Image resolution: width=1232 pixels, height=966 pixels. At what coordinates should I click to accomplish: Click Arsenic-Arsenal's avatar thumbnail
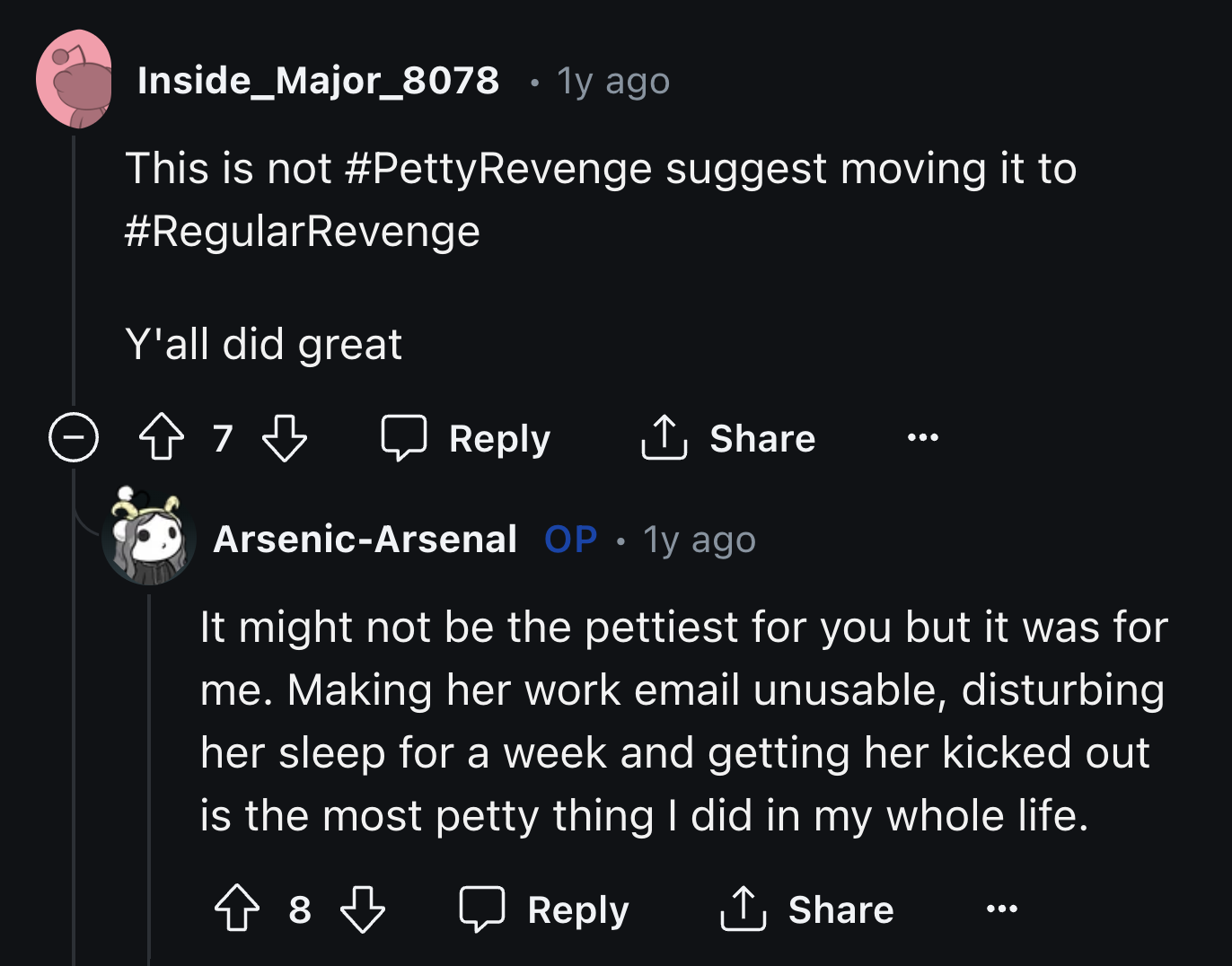point(149,540)
